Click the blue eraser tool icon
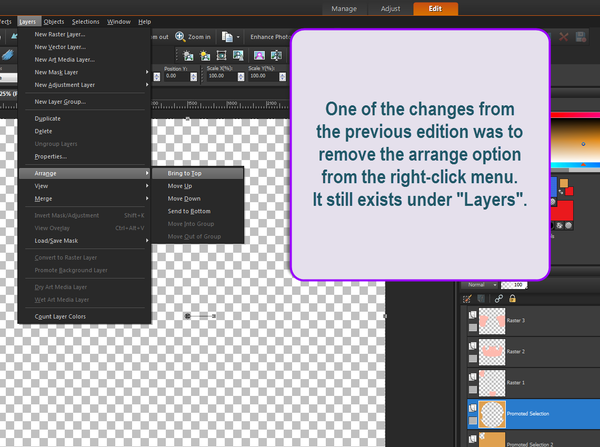600x447 pixels. pos(7,55)
